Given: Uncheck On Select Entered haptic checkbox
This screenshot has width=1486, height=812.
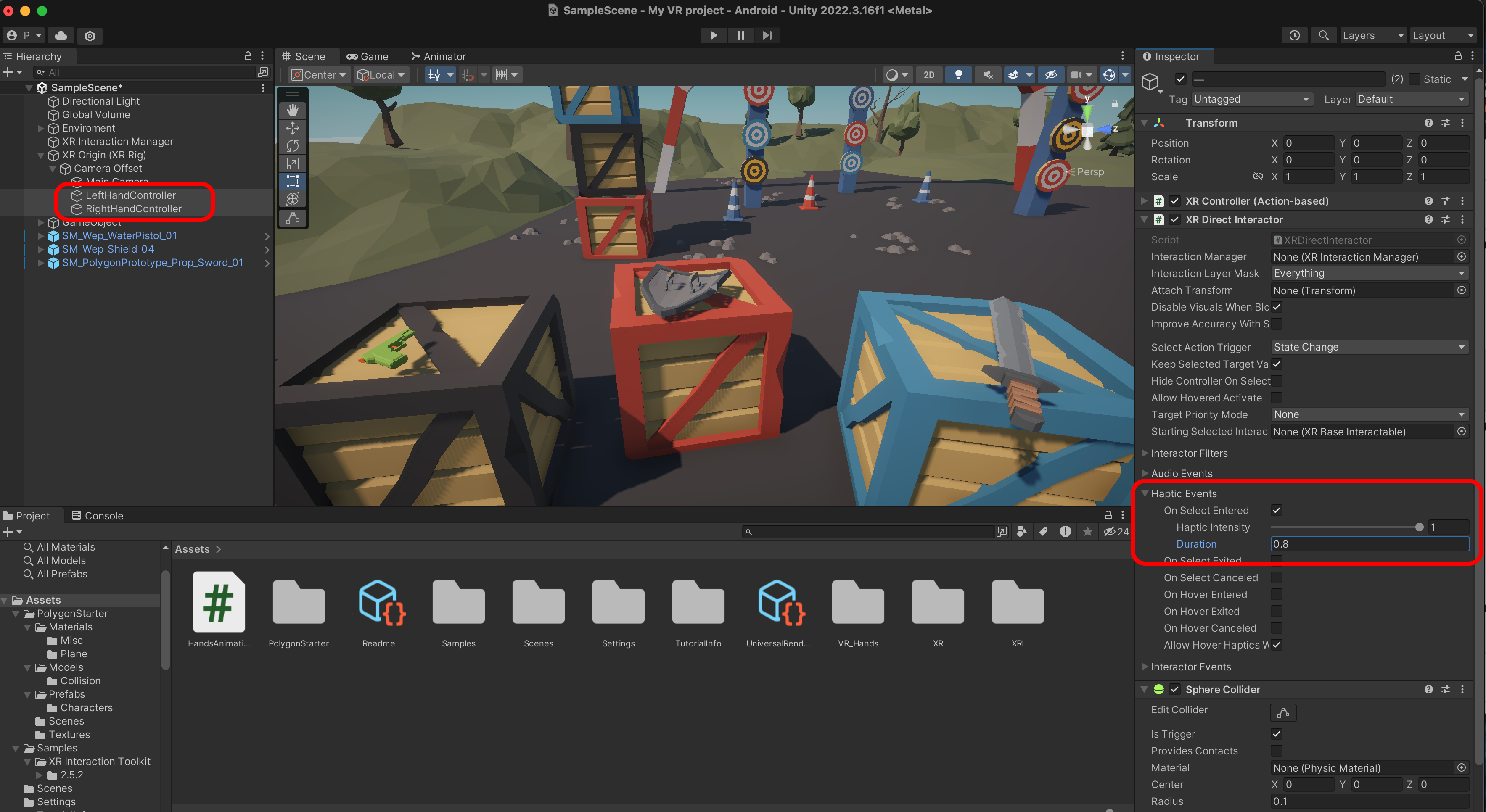Looking at the screenshot, I should coord(1276,510).
